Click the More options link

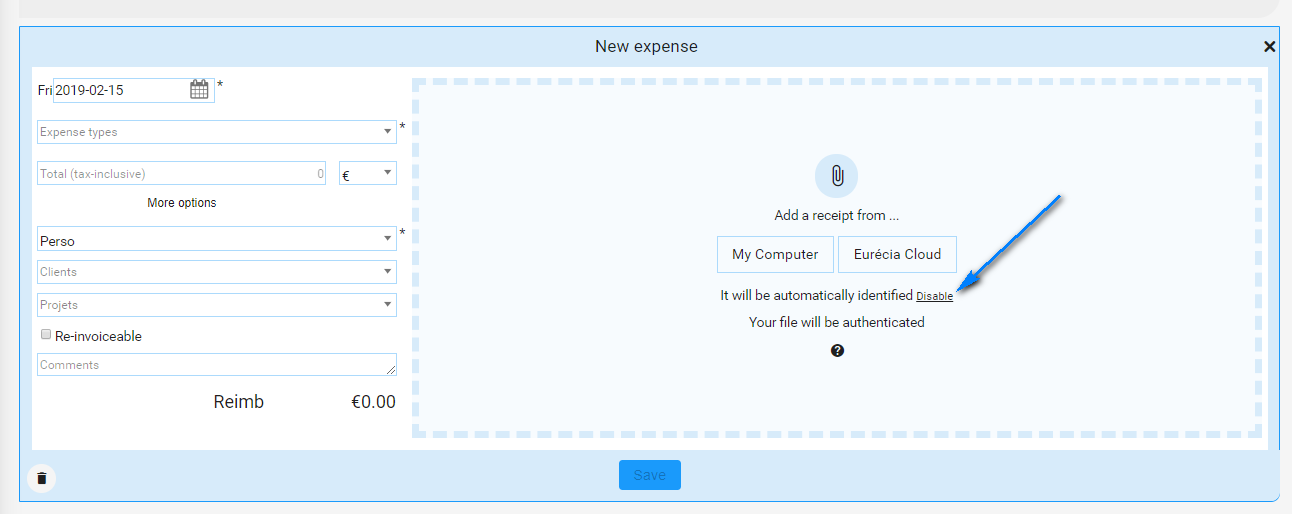182,203
